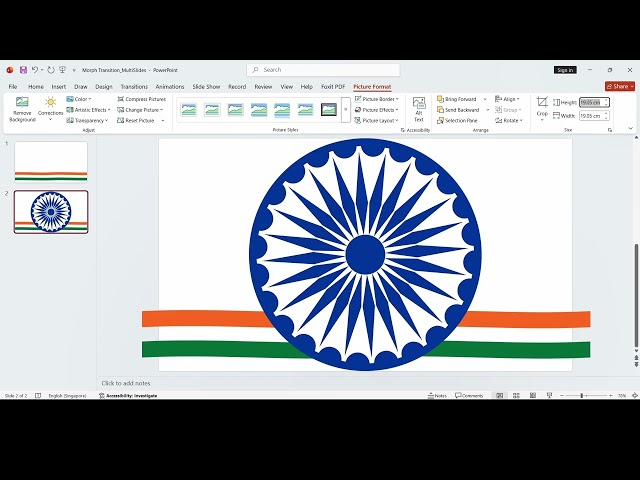Click the Alt Text button
The height and width of the screenshot is (480, 640).
(419, 109)
